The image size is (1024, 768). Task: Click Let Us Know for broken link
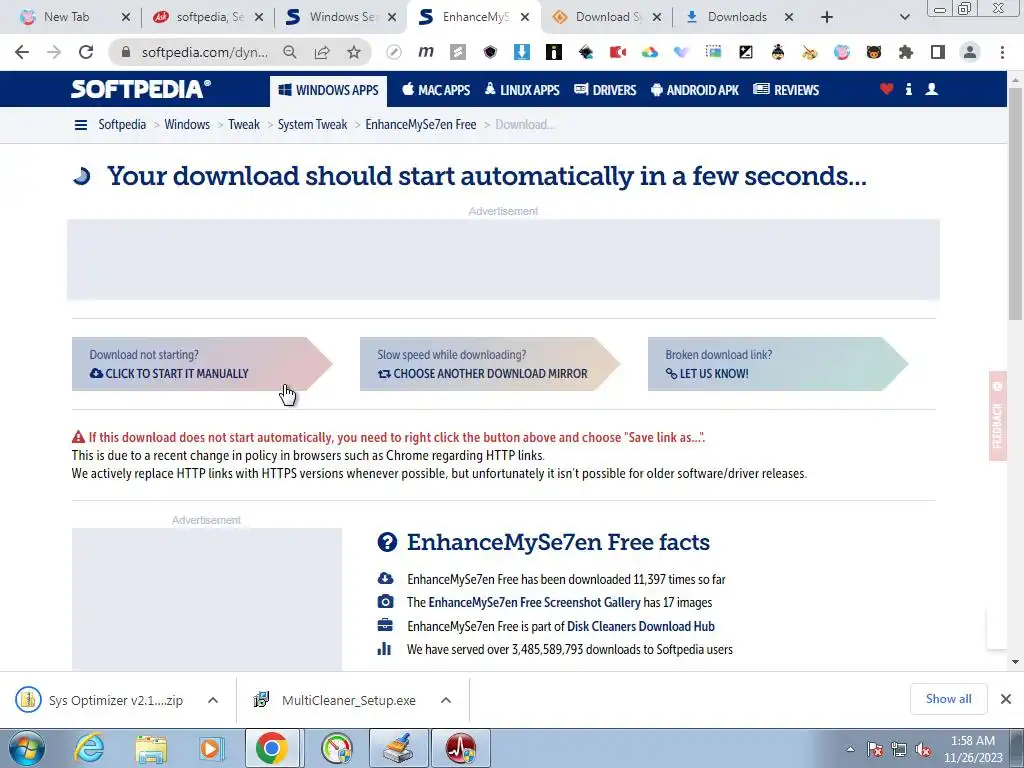pos(778,364)
